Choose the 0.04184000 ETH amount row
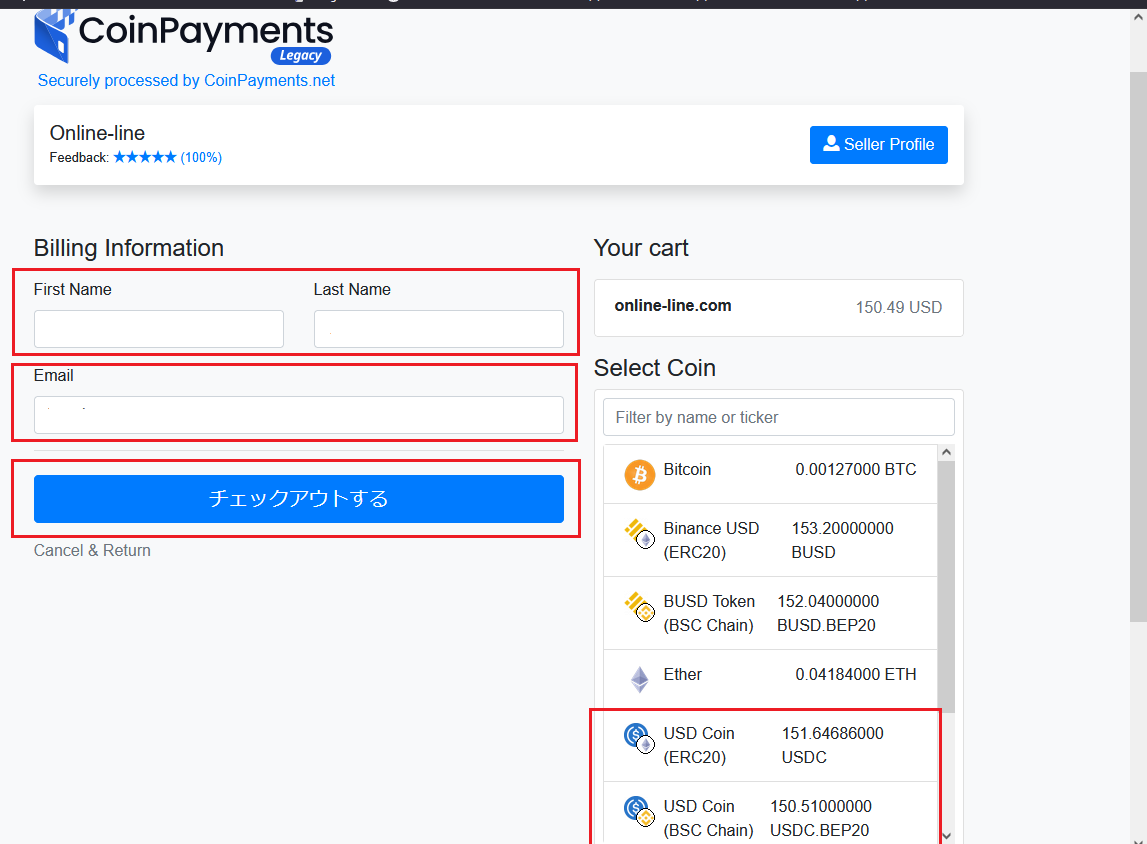Image resolution: width=1147 pixels, height=844 pixels. point(855,675)
